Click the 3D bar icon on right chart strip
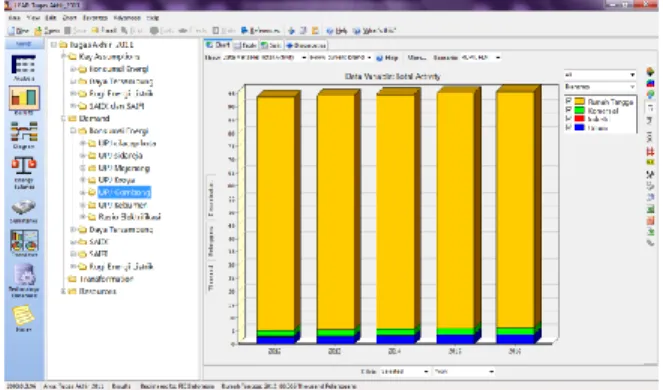Image resolution: width=663 pixels, height=390 pixels. coord(650,83)
